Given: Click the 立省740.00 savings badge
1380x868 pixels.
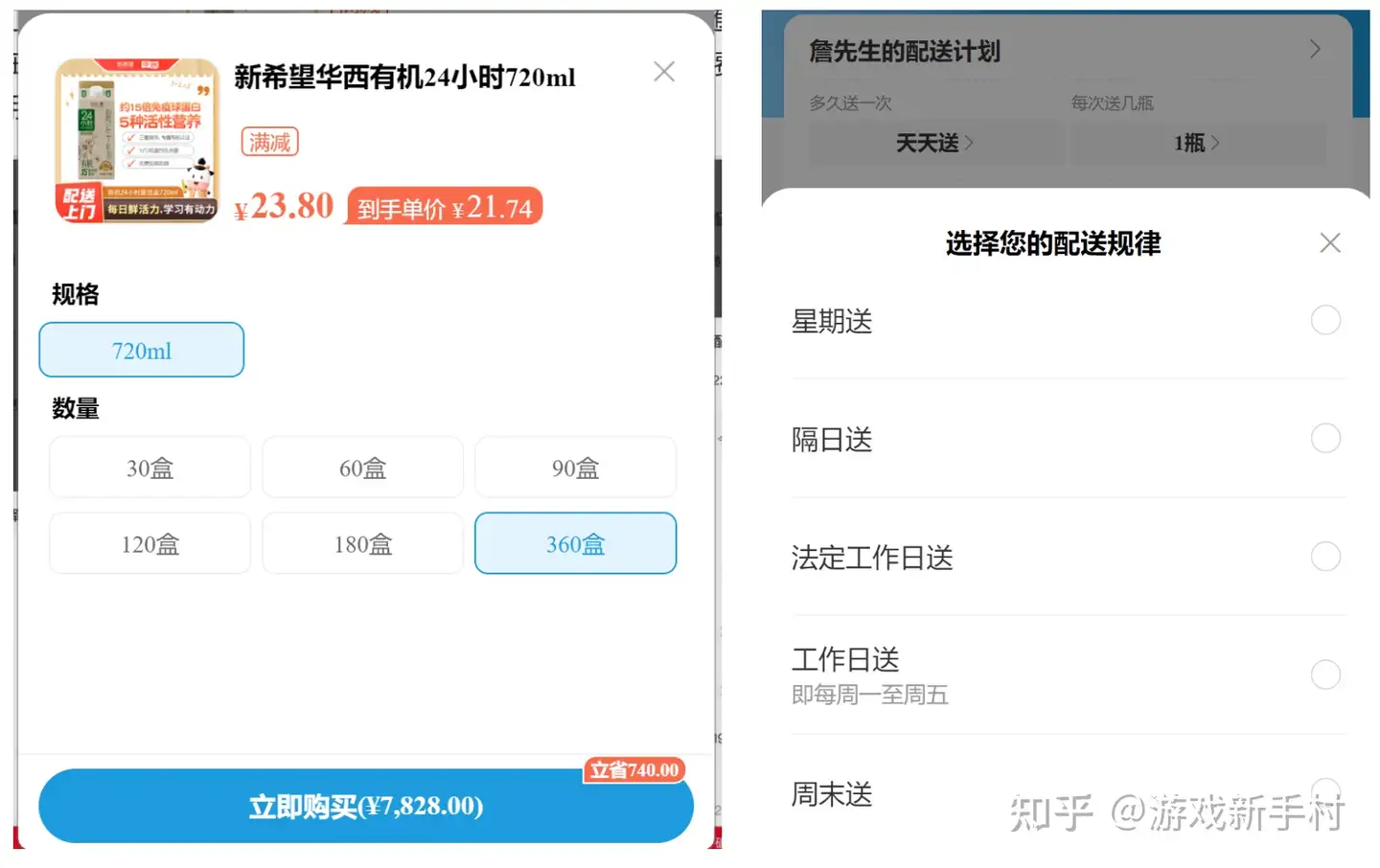Looking at the screenshot, I should [634, 770].
